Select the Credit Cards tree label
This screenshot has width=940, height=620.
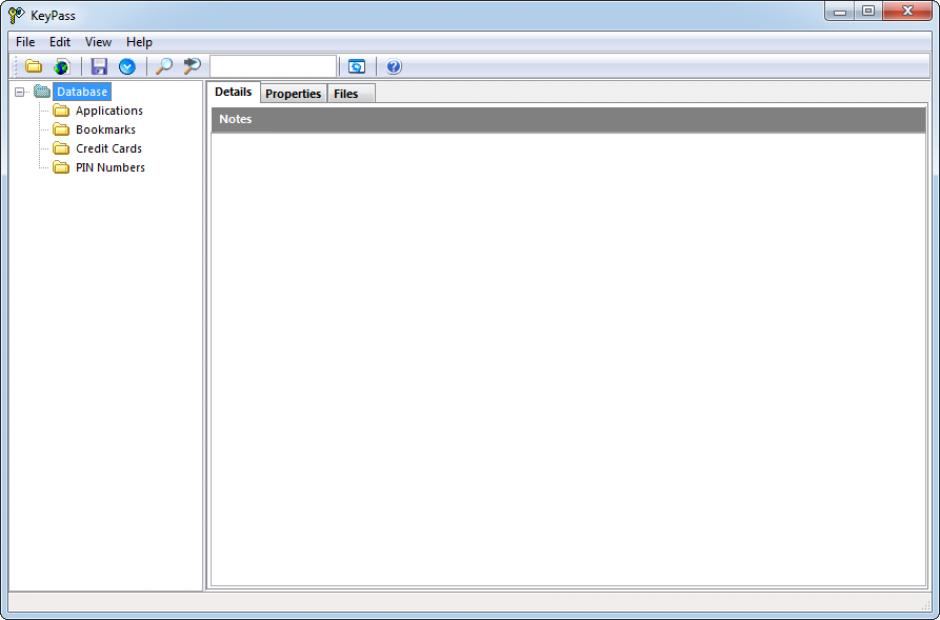click(x=109, y=148)
